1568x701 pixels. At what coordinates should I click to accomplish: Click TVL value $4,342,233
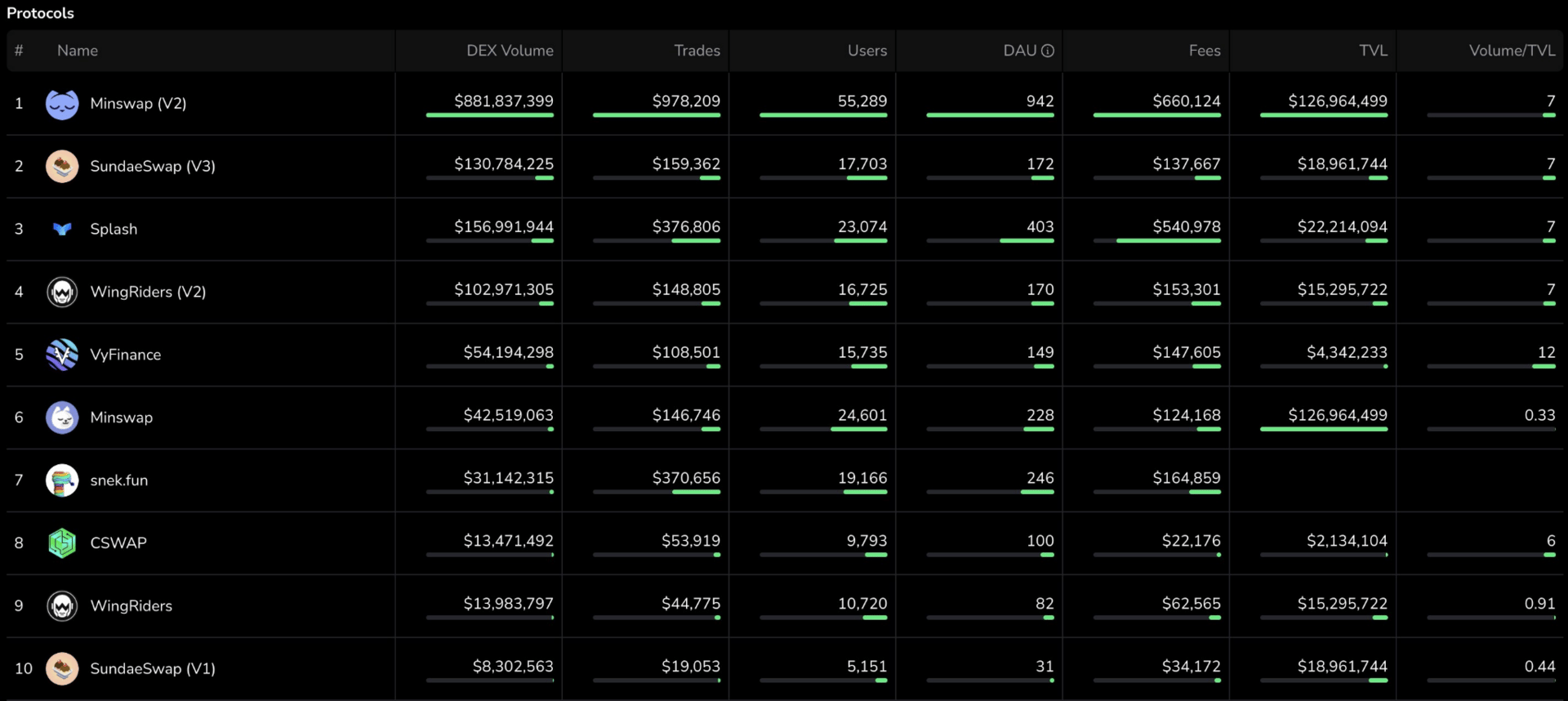(1347, 353)
